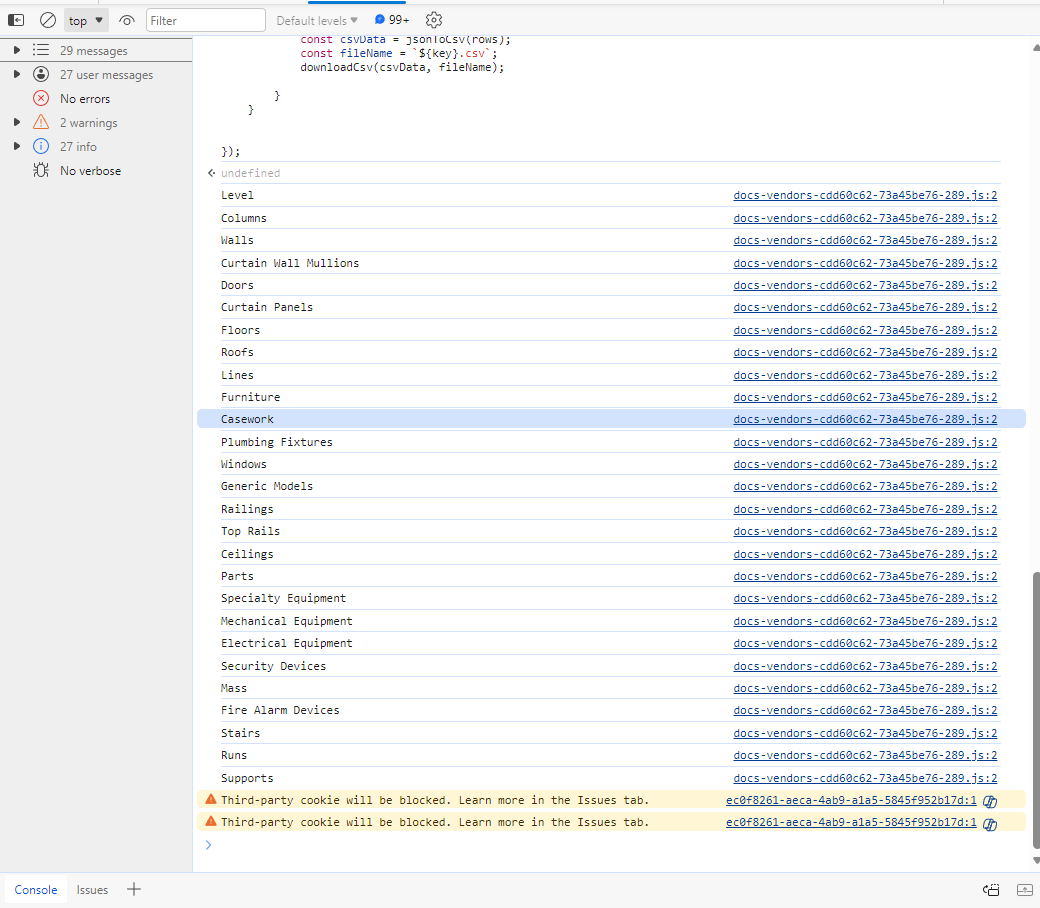The height and width of the screenshot is (908, 1040).
Task: Click in the Filter input field
Action: (x=206, y=20)
